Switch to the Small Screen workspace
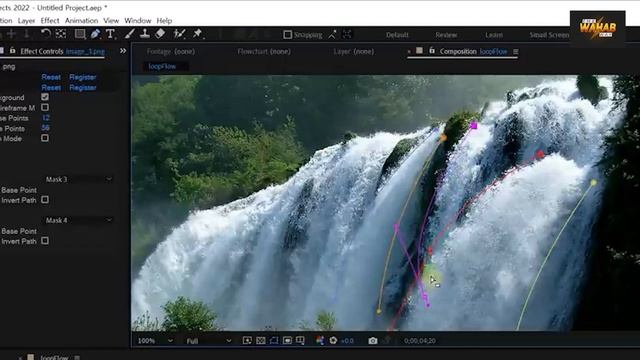This screenshot has width=640, height=360. point(549,35)
